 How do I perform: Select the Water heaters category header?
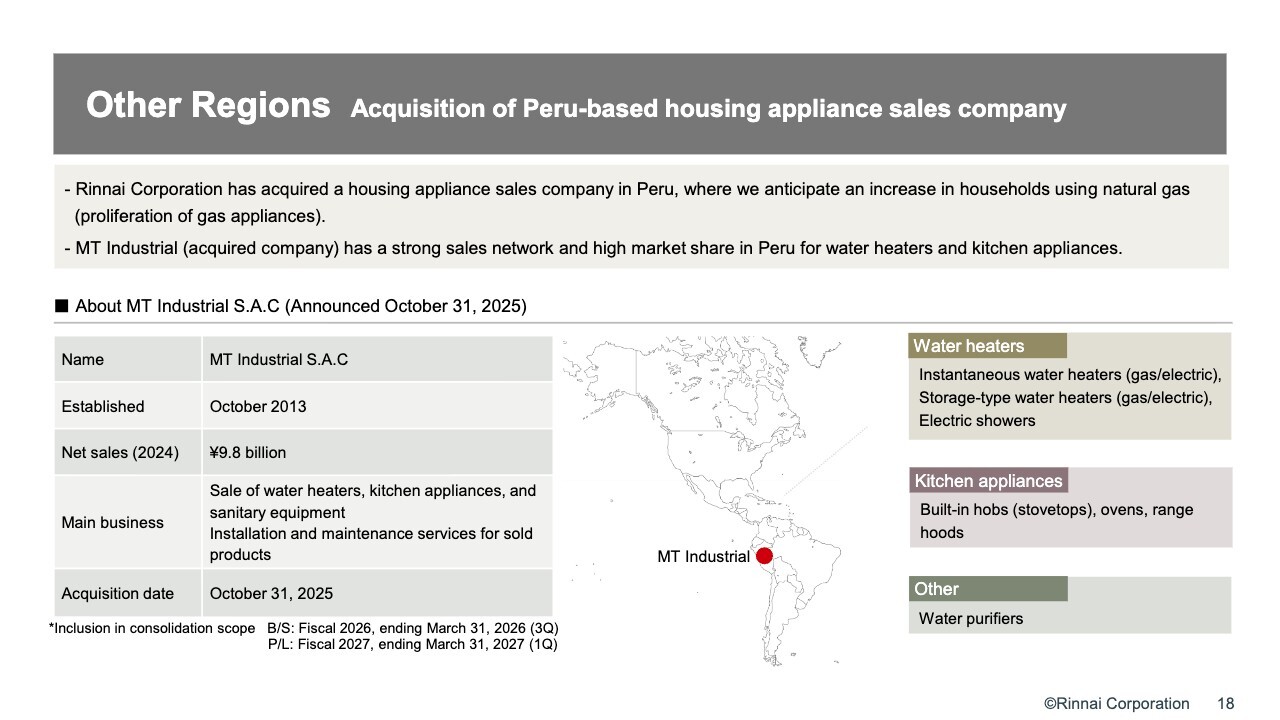pyautogui.click(x=986, y=346)
